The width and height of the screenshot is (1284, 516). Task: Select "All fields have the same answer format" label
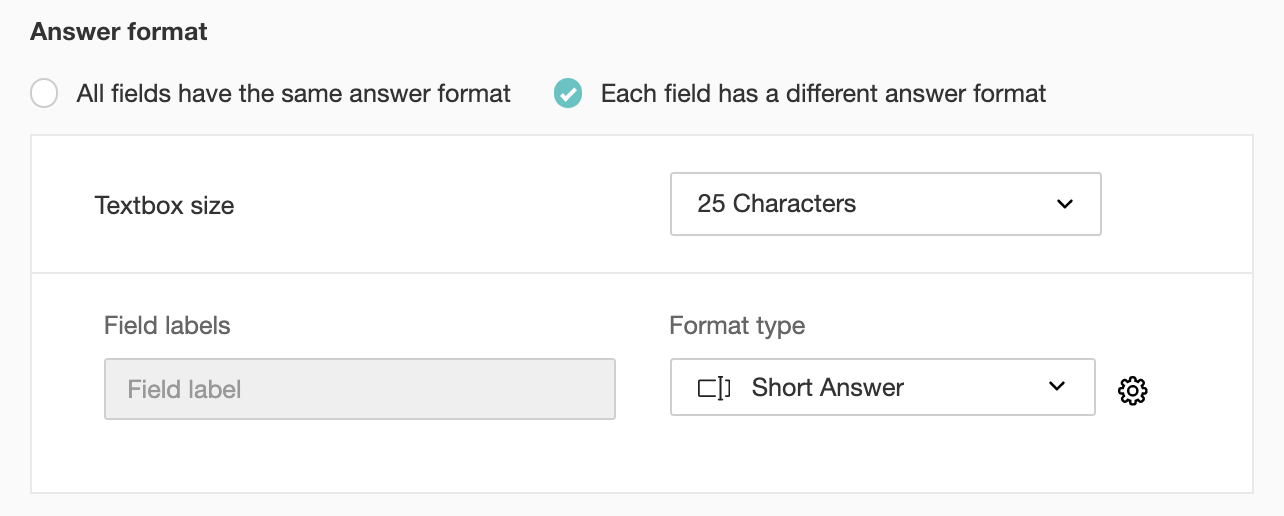293,94
